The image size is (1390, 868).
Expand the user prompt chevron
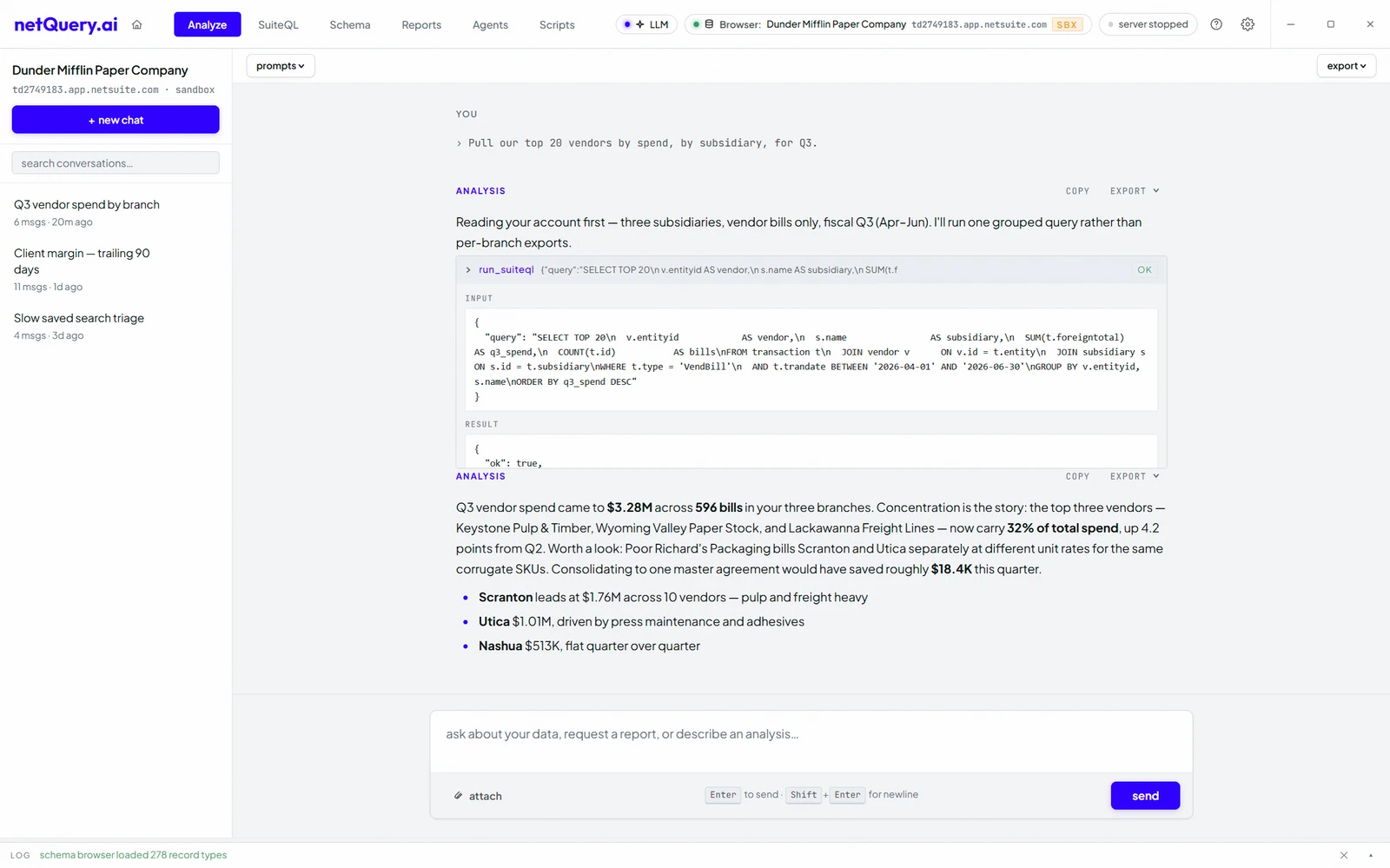point(460,143)
